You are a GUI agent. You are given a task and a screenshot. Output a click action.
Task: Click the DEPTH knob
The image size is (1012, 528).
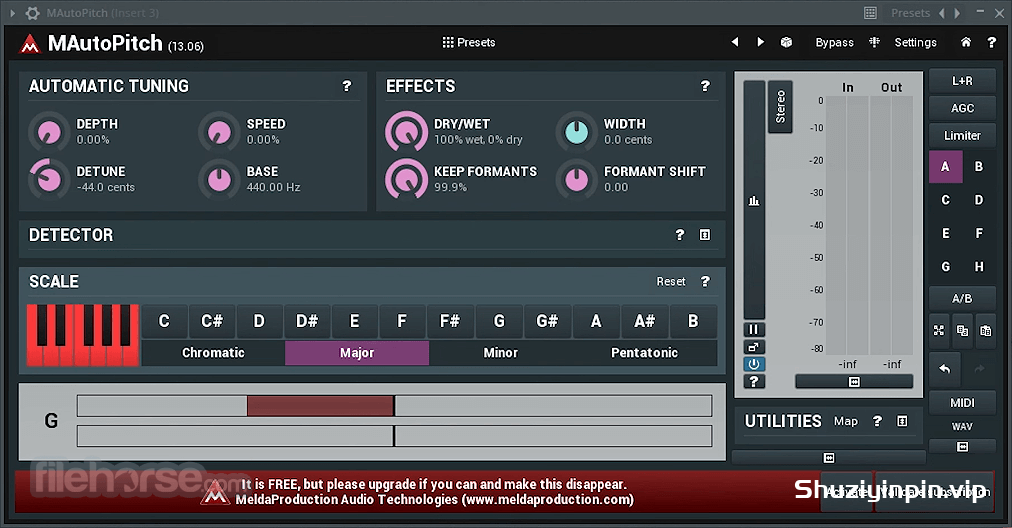tap(49, 132)
